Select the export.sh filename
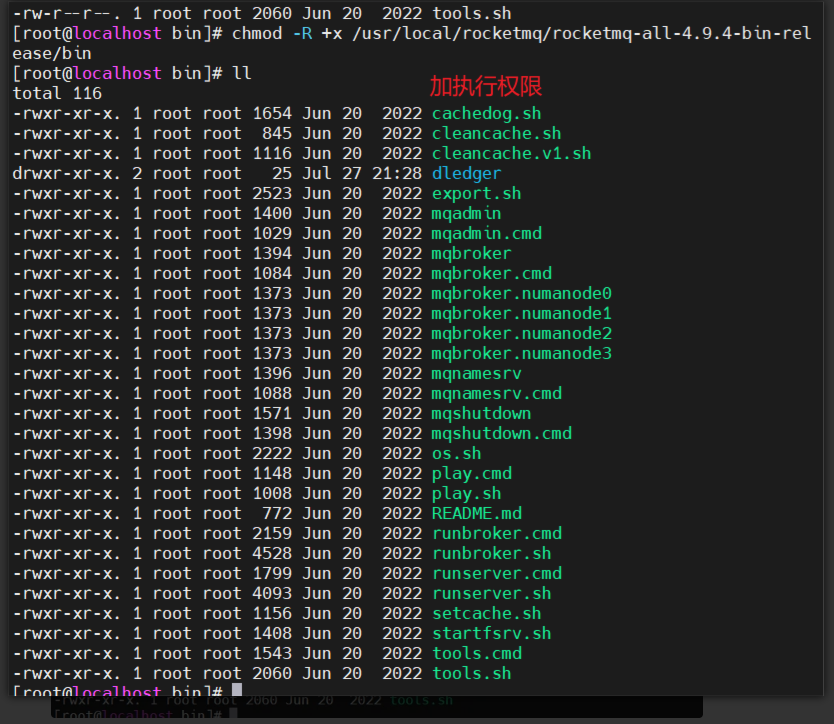834x724 pixels. coord(477,194)
